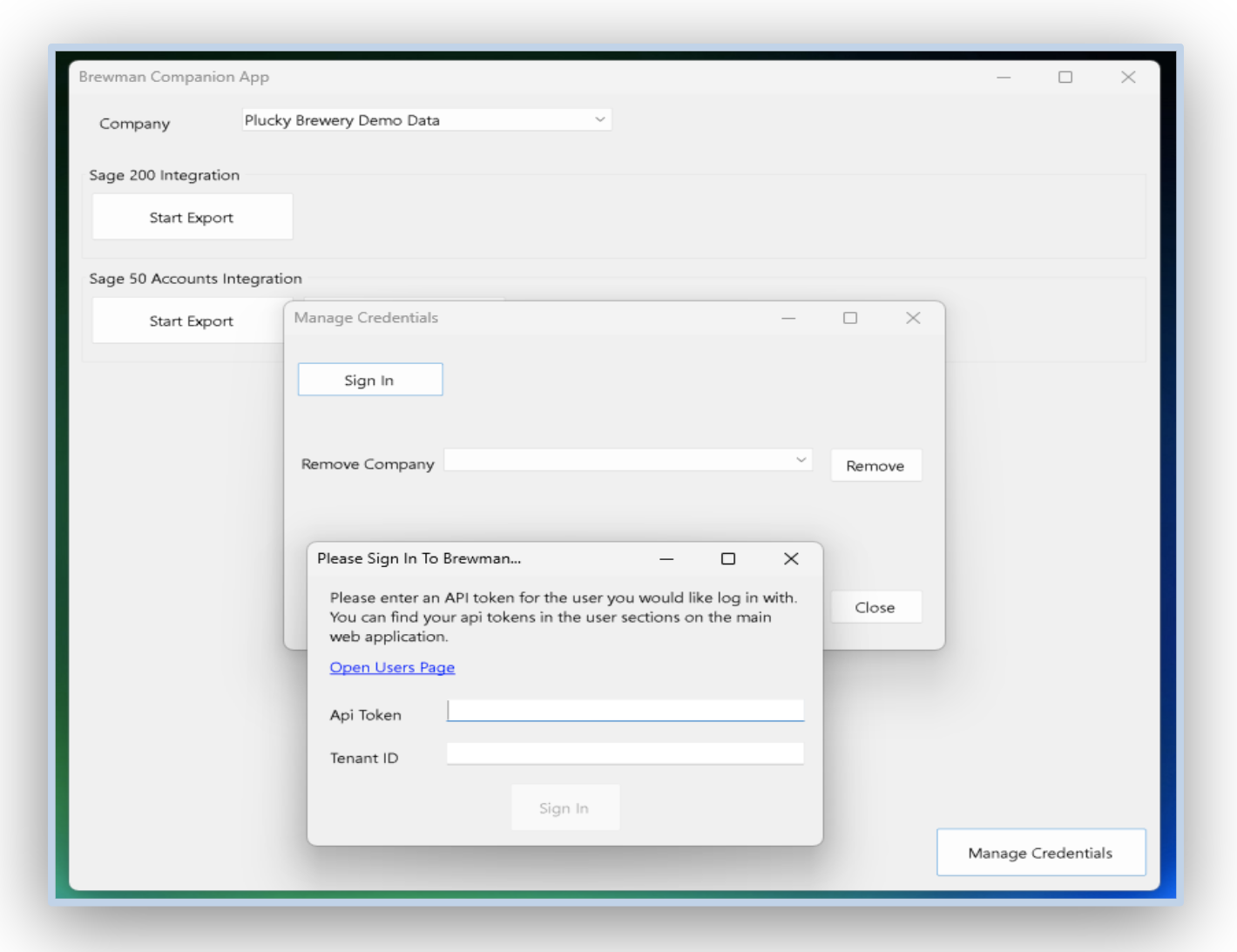This screenshot has height=952, width=1237.
Task: Maximize the Please Sign In To Brewman dialog
Action: (x=728, y=558)
